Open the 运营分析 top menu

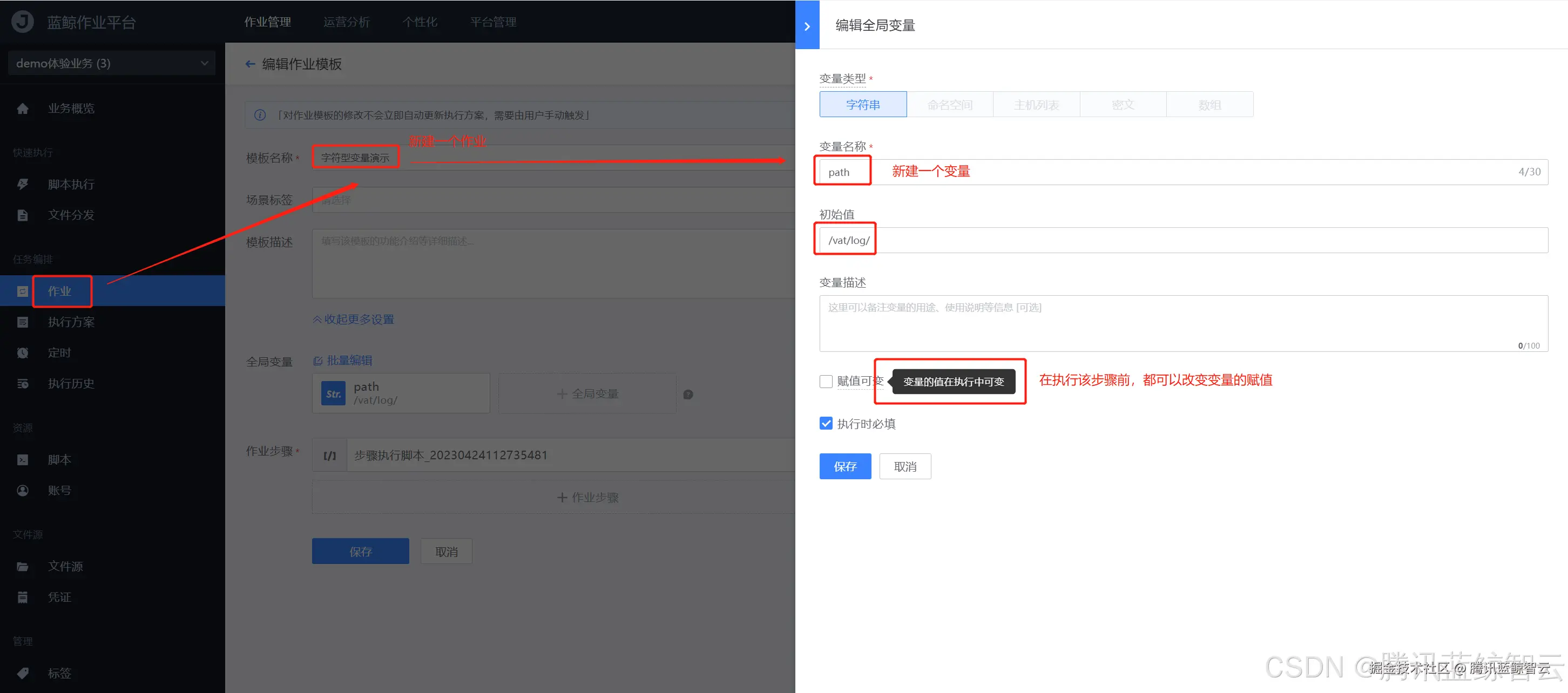click(346, 22)
